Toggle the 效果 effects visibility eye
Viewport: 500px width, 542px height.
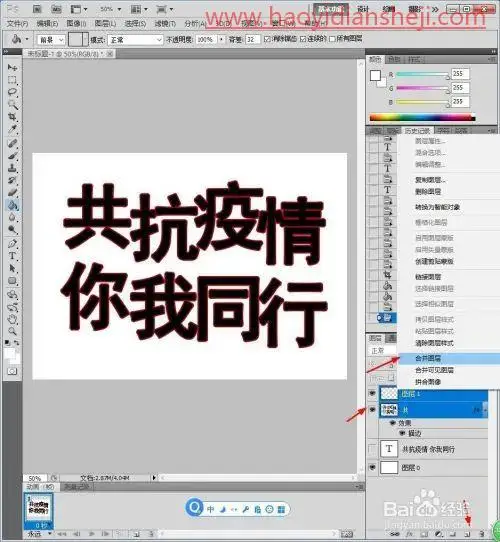pos(393,423)
